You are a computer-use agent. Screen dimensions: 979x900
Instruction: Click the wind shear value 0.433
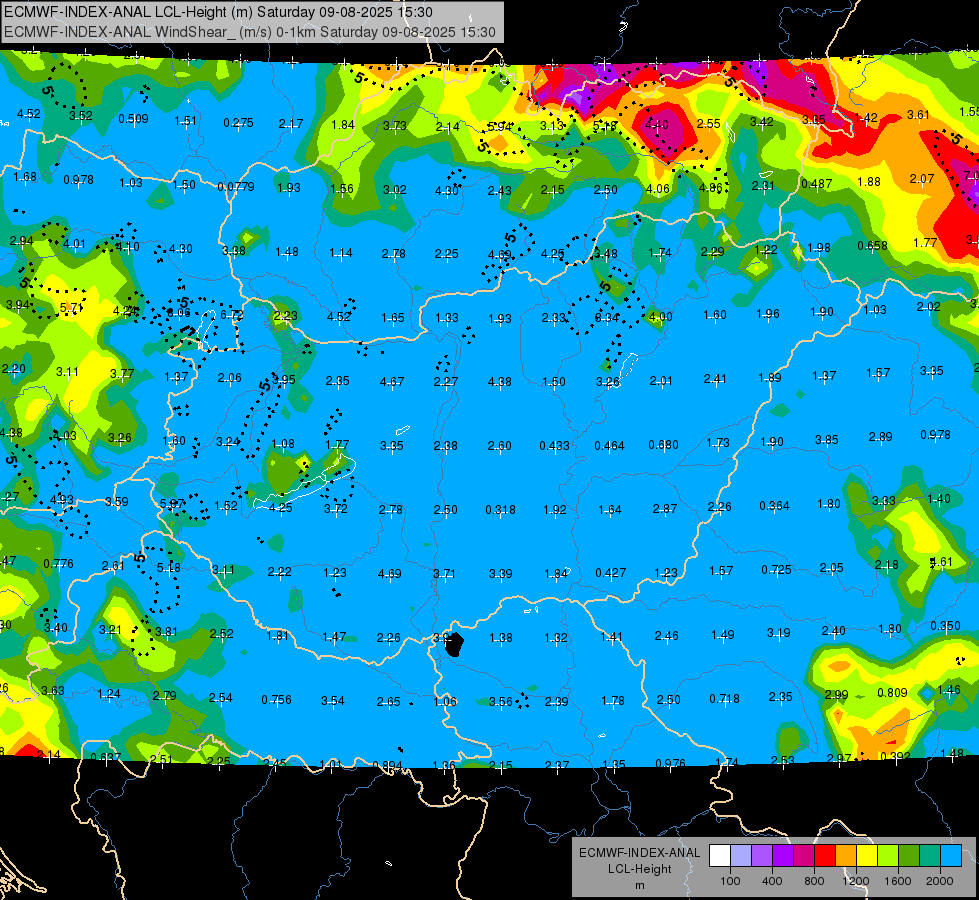click(x=554, y=445)
